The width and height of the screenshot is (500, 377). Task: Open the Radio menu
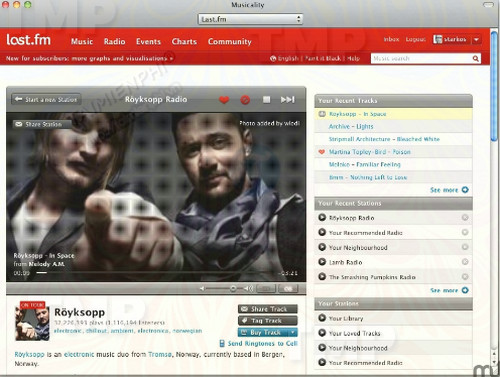[x=114, y=41]
